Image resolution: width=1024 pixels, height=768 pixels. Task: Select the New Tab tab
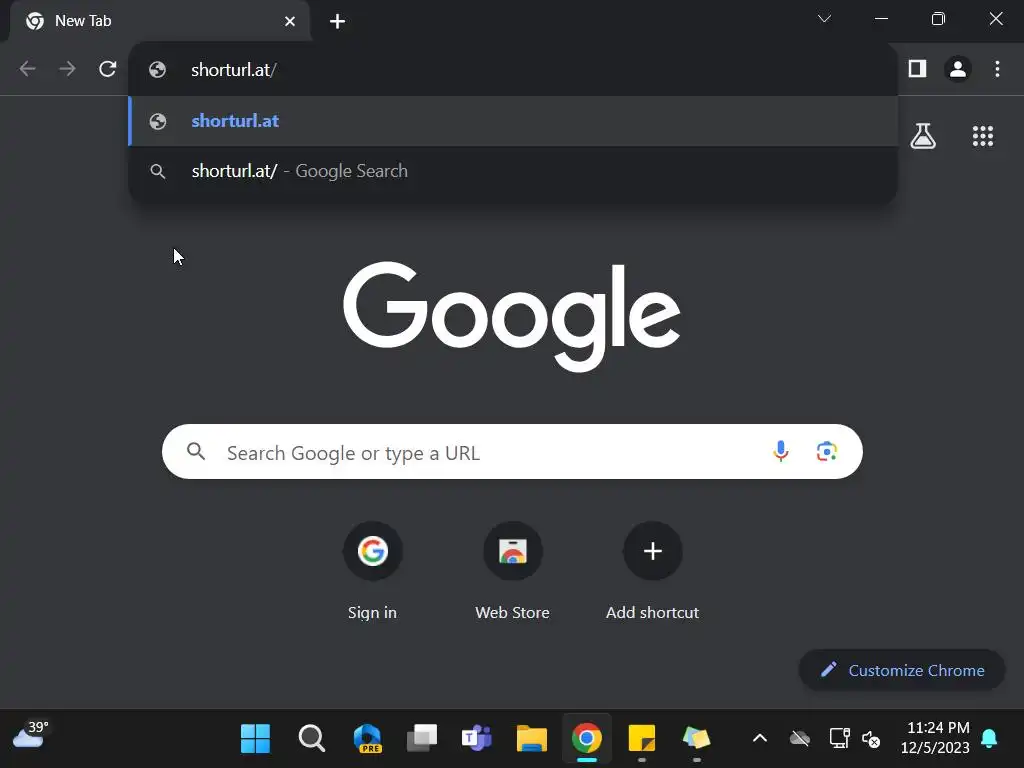click(159, 22)
